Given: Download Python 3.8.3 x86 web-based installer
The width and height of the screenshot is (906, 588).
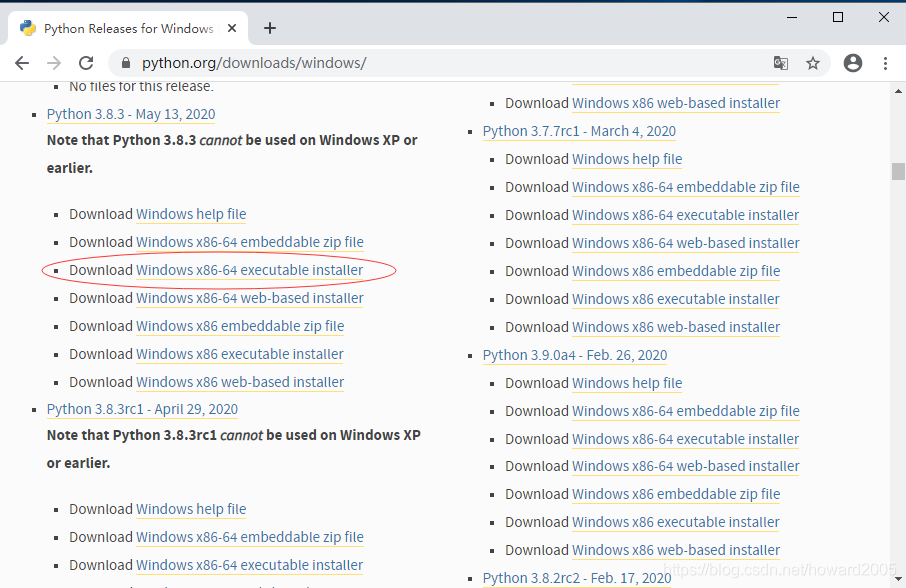Looking at the screenshot, I should coord(240,382).
